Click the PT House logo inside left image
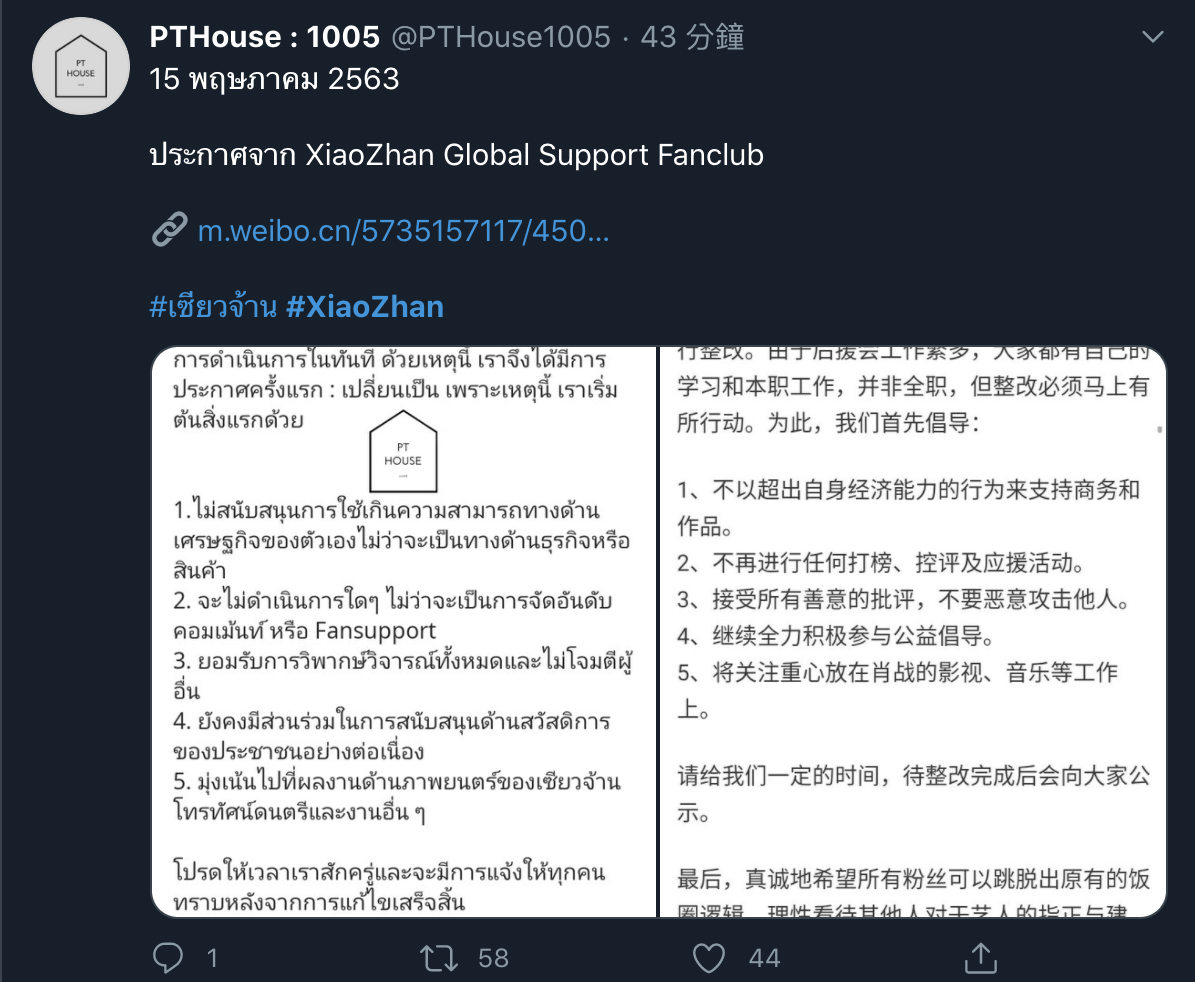This screenshot has width=1195, height=982. tap(403, 452)
